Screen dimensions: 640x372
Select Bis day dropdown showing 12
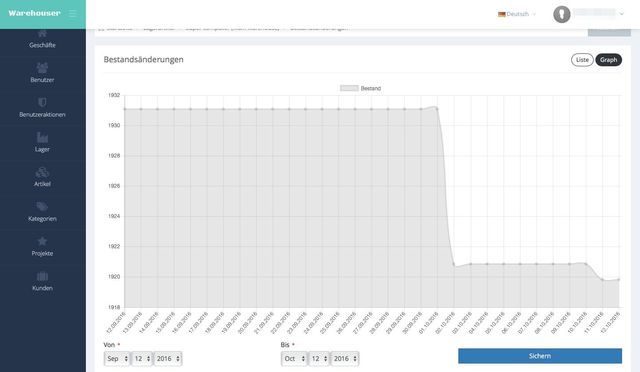click(x=319, y=359)
